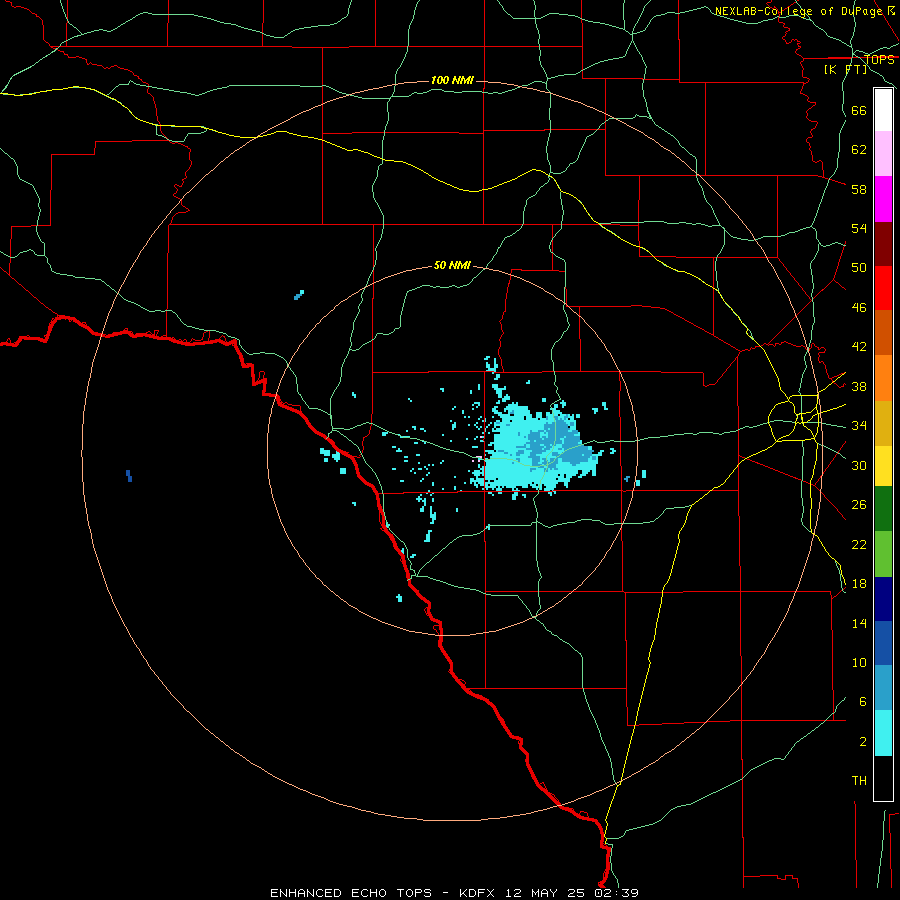The image size is (900, 900).
Task: Click the 22 legend value
Action: 859,544
